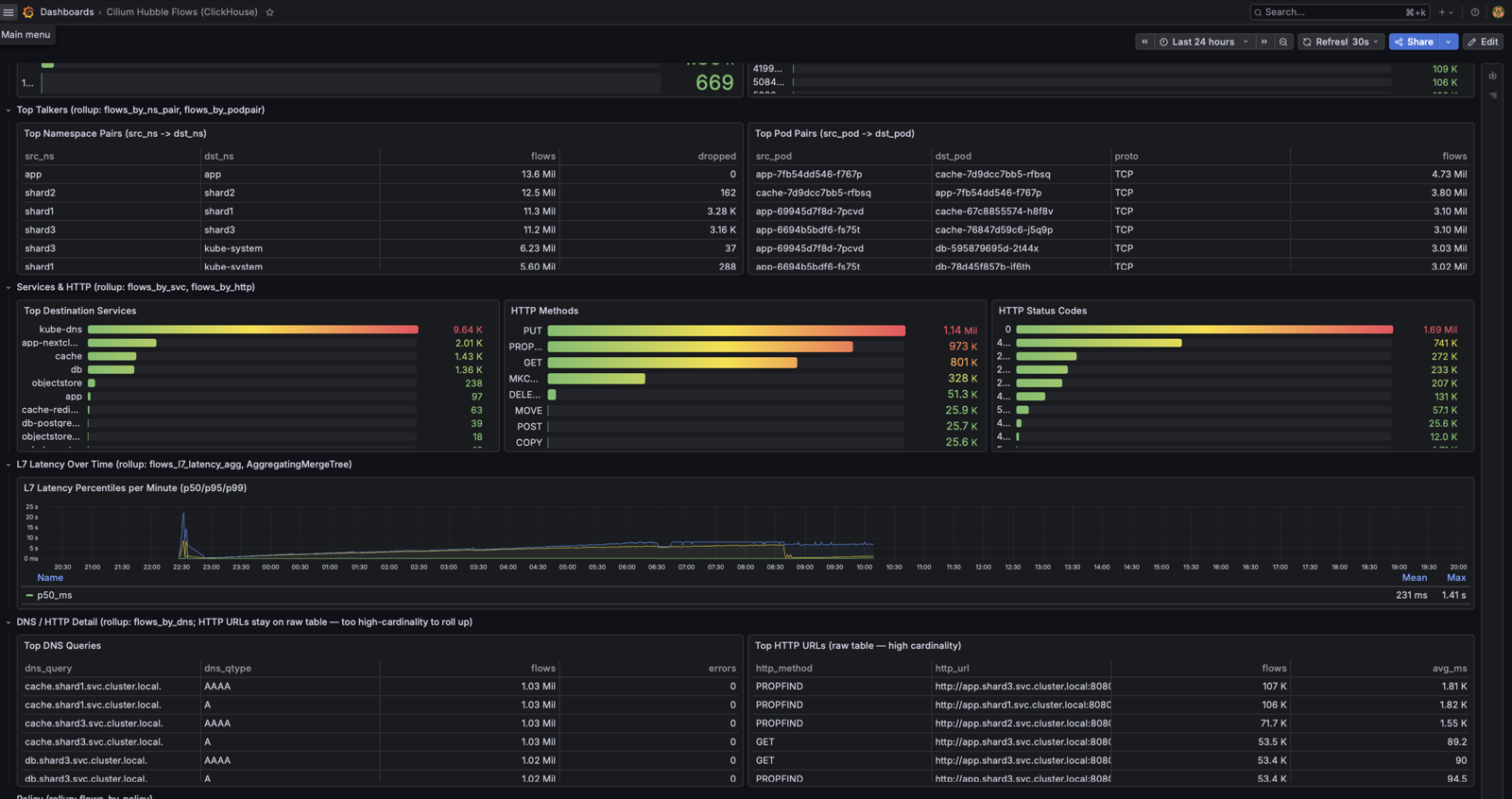Open the Last 24 hours time picker
This screenshot has height=799, width=1512.
pos(1205,42)
